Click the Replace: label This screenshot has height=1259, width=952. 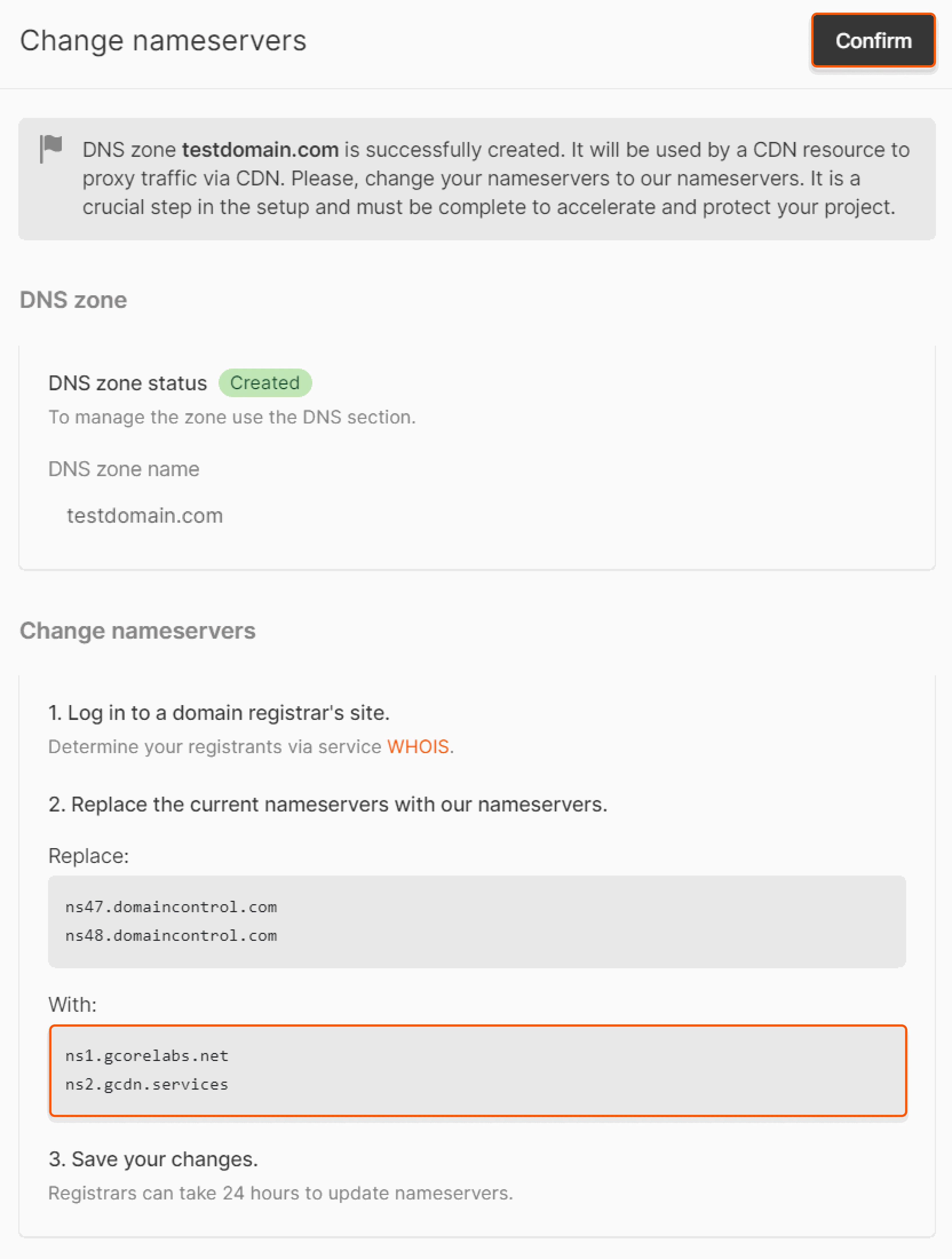(89, 856)
